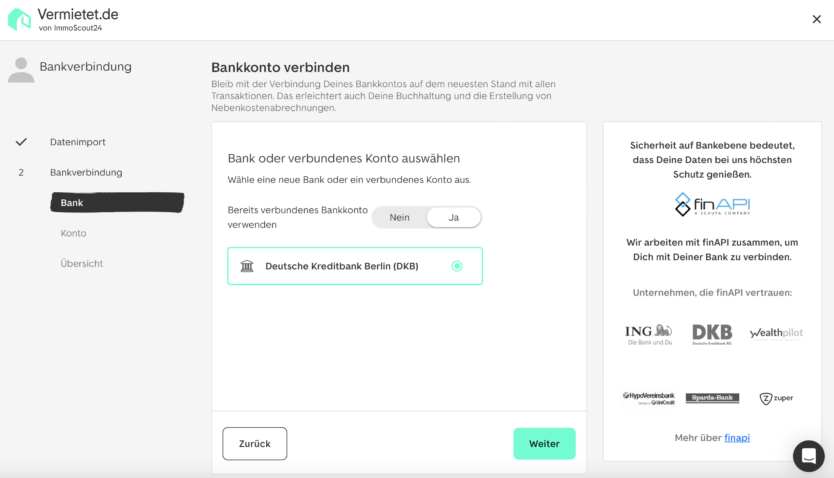
Task: Click the zuper logo
Action: point(776,398)
